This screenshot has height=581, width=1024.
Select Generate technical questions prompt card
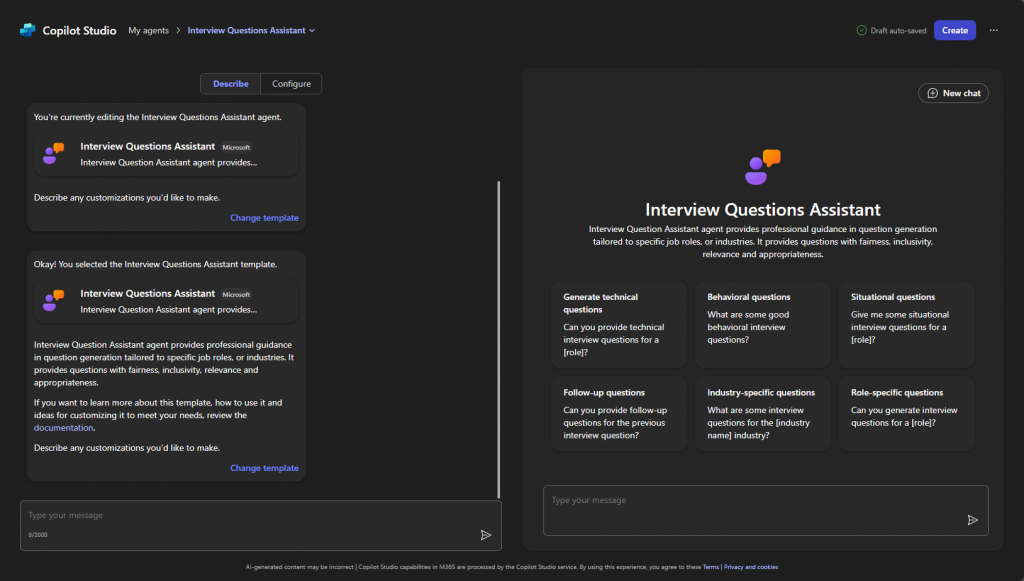coord(618,324)
